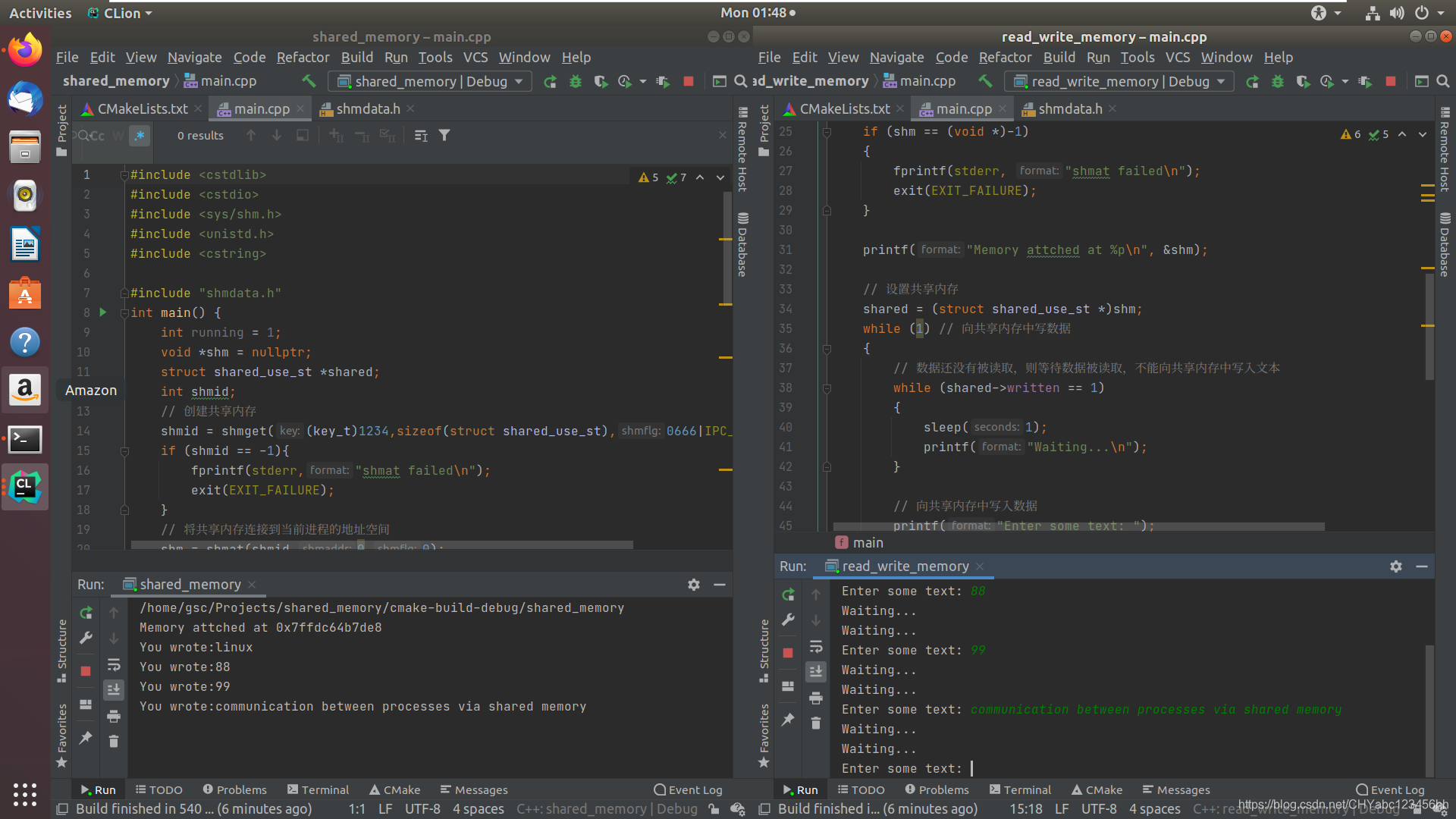Toggle Match Case (Cc) in search bar
The width and height of the screenshot is (1456, 819).
(97, 136)
